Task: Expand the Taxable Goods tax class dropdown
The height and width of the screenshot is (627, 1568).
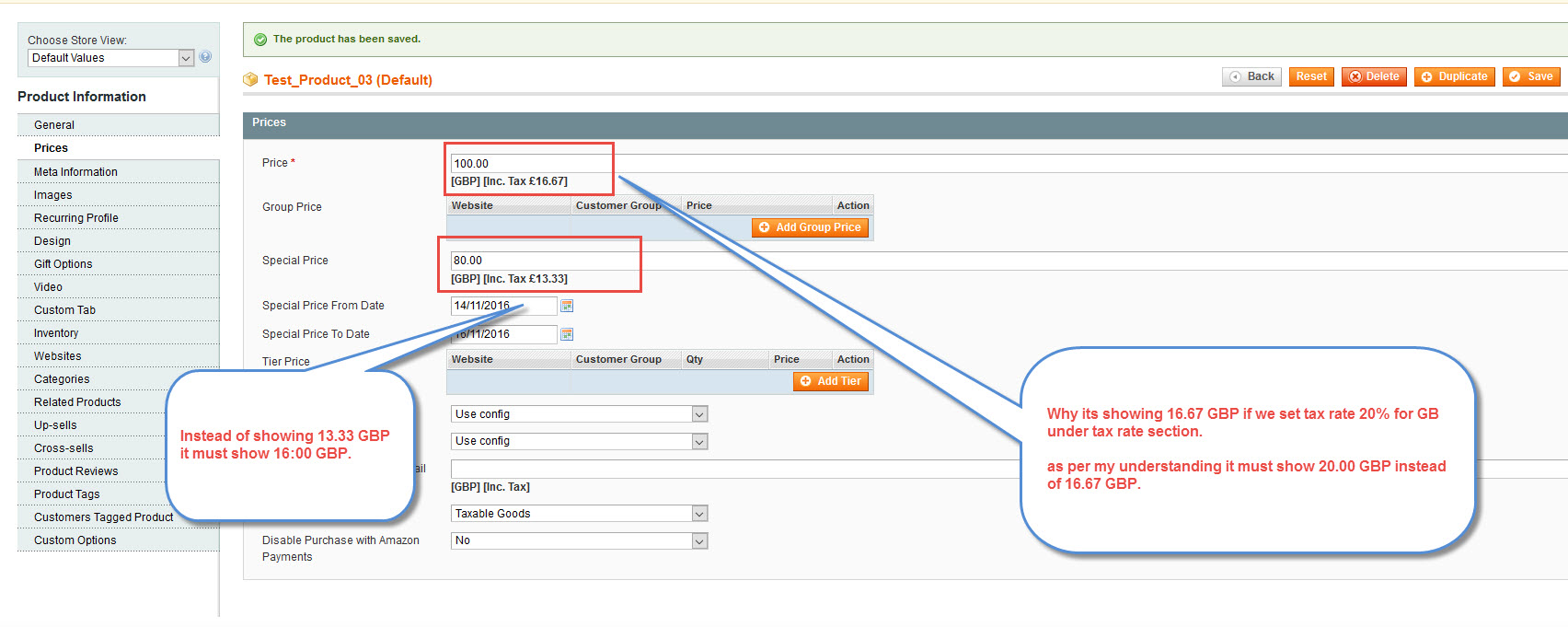Action: click(579, 514)
